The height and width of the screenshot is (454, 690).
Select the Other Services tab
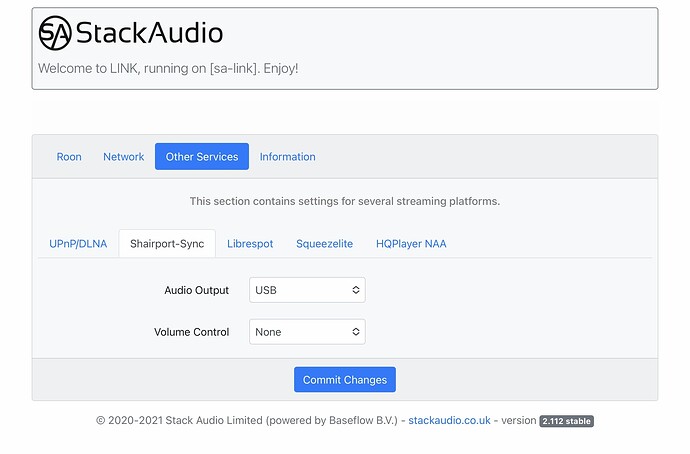[x=202, y=157]
